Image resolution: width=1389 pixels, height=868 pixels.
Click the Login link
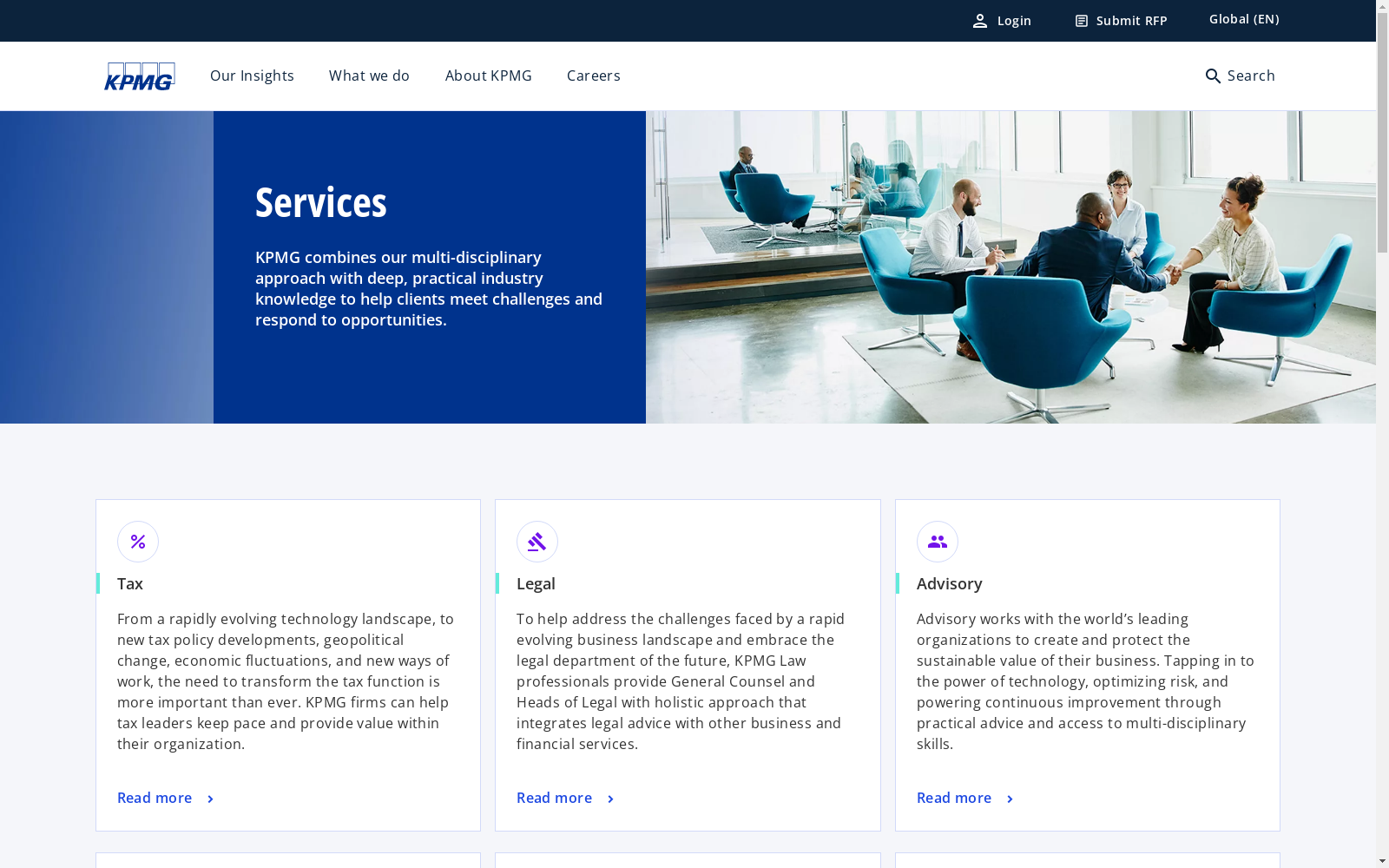pyautogui.click(x=1002, y=21)
